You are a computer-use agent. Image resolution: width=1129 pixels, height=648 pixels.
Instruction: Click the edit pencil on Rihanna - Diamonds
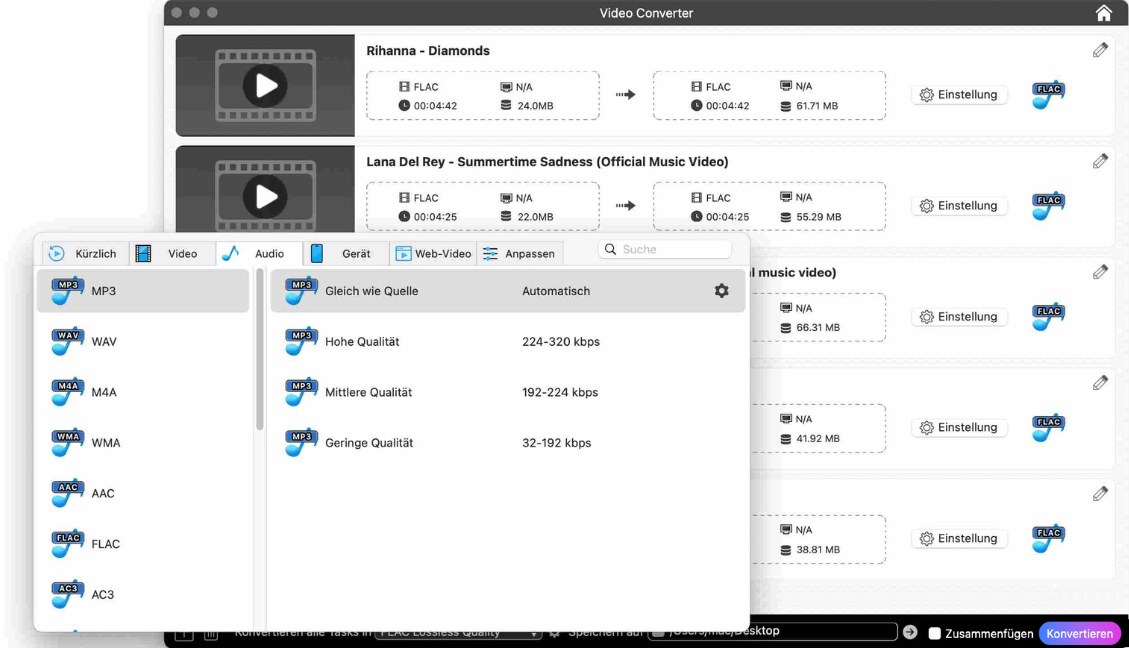click(x=1100, y=49)
